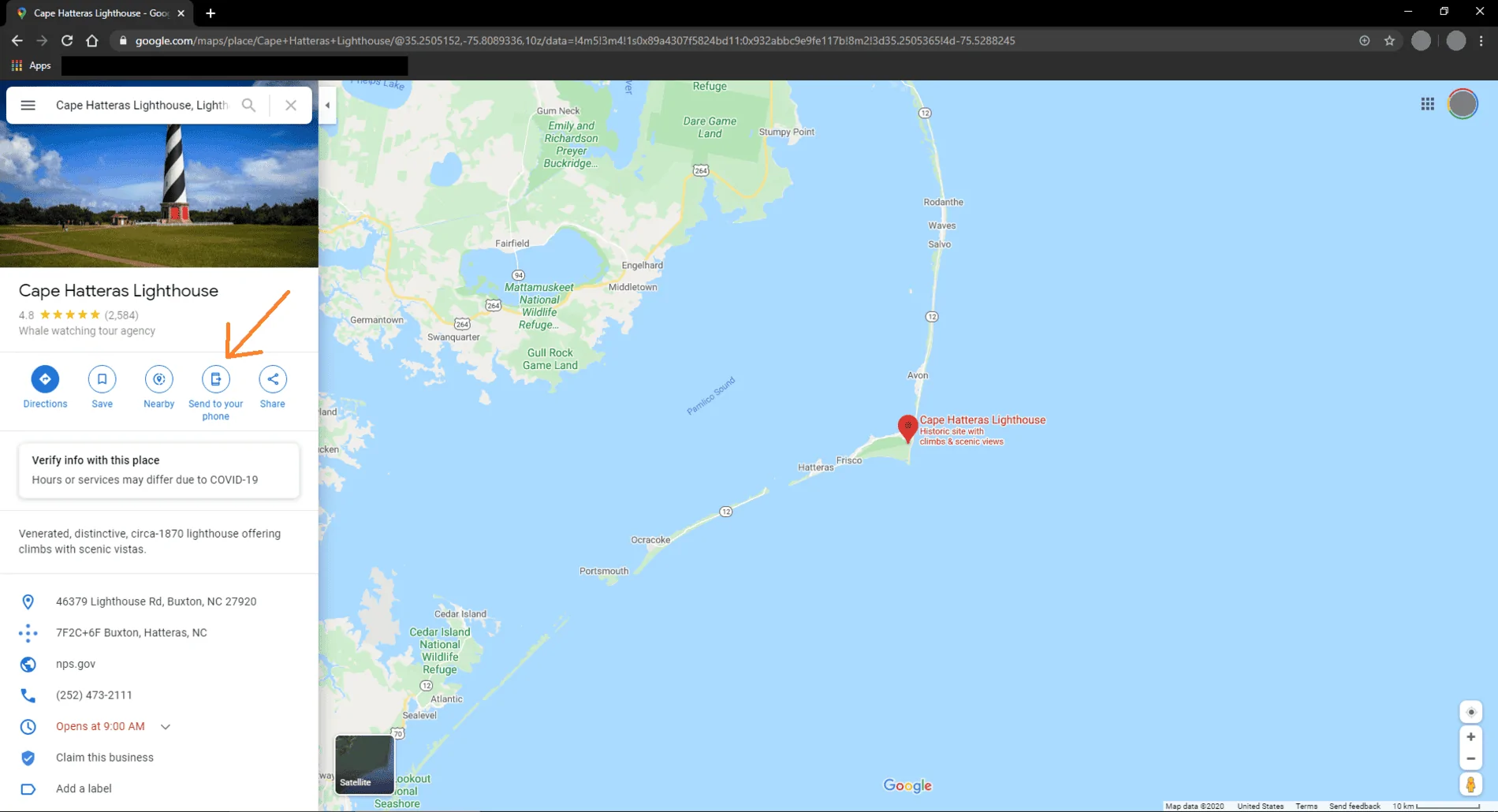Click the Chrome profile avatar in toolbar
Image resolution: width=1498 pixels, height=812 pixels.
[1456, 40]
